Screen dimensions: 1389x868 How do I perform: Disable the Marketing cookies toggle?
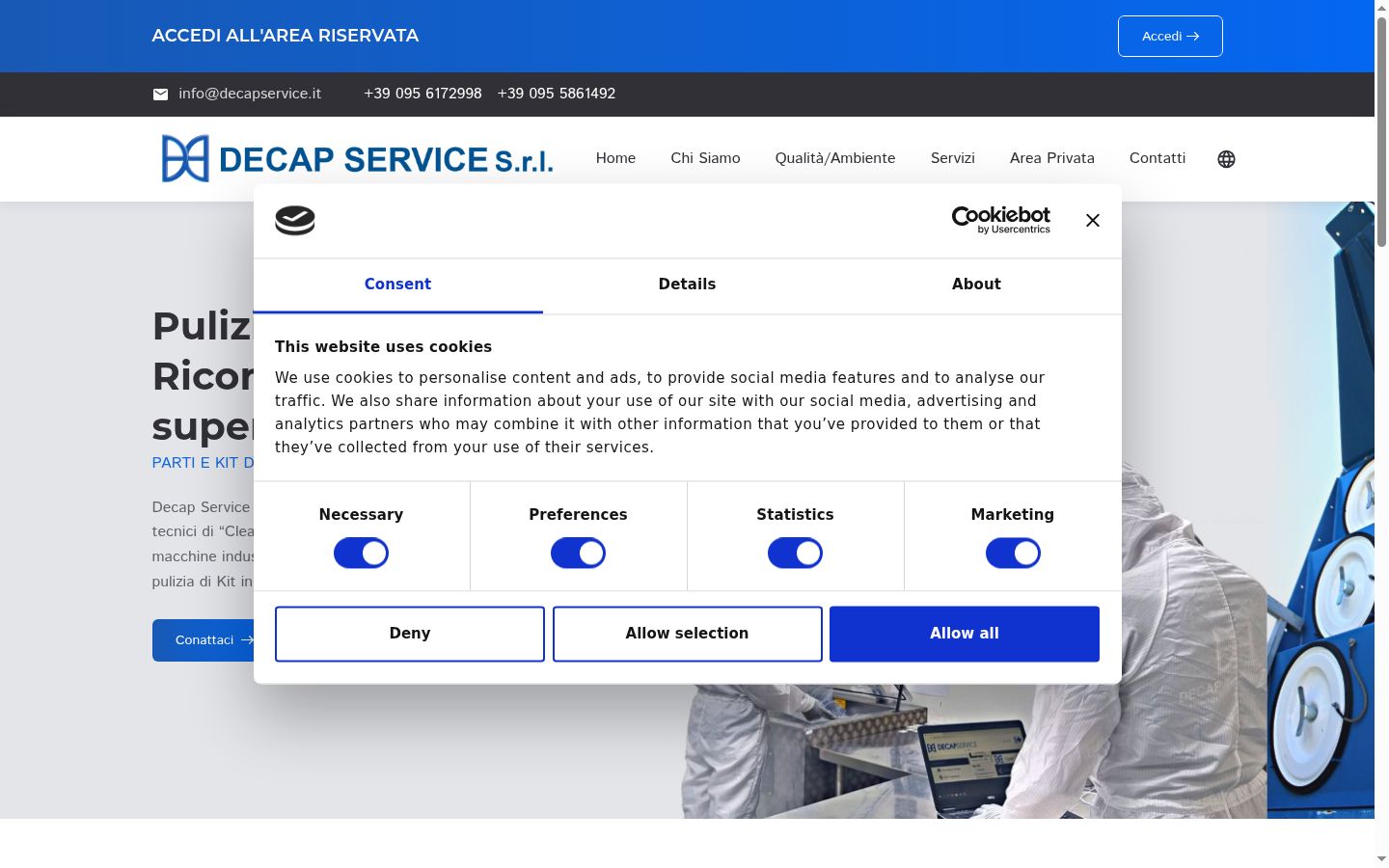pos(1013,554)
